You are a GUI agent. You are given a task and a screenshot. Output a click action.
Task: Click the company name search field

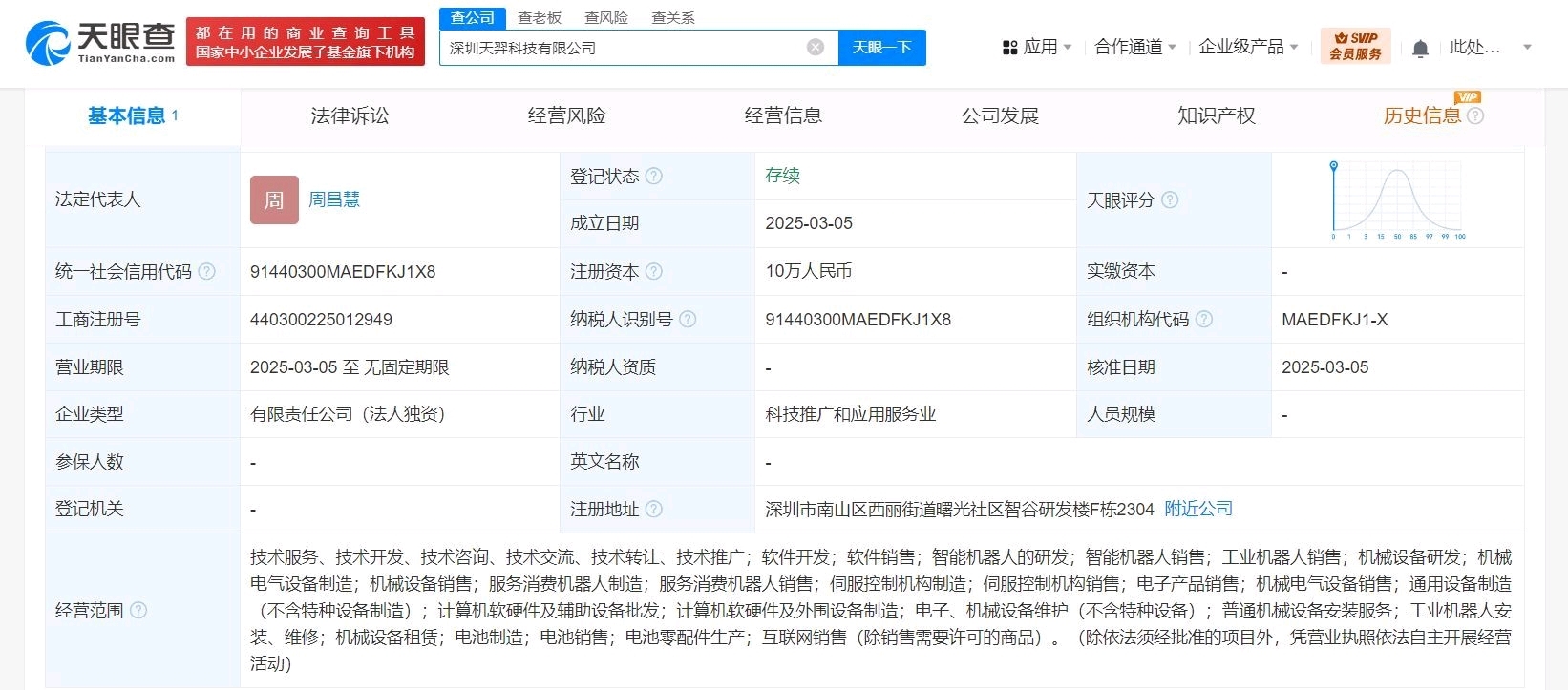point(621,48)
